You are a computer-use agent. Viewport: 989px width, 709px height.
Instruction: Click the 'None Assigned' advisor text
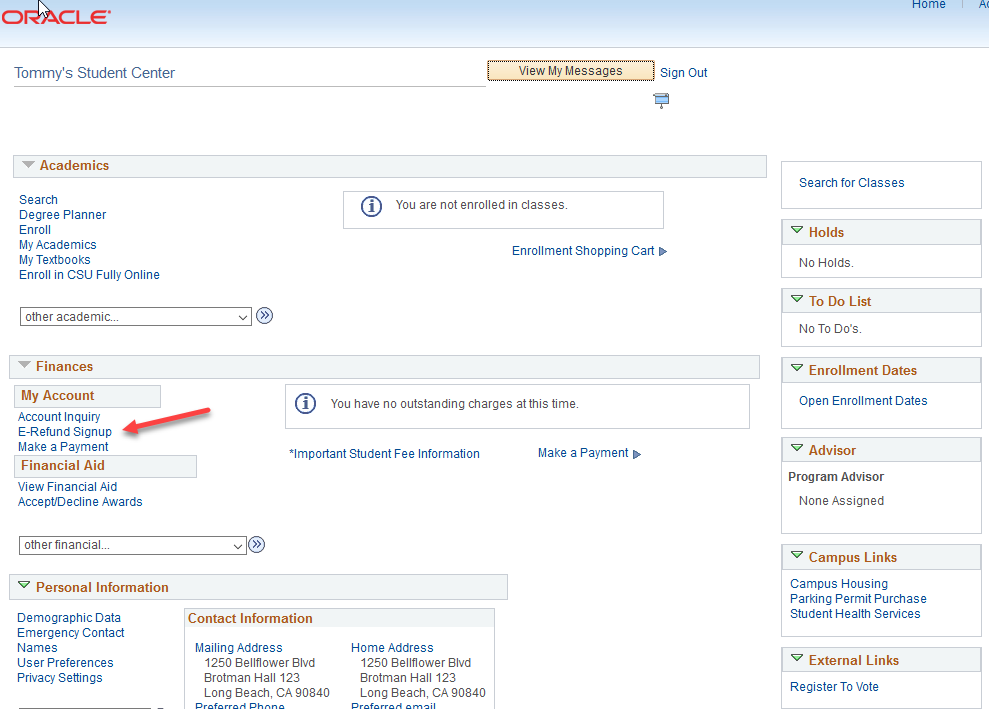(x=841, y=501)
